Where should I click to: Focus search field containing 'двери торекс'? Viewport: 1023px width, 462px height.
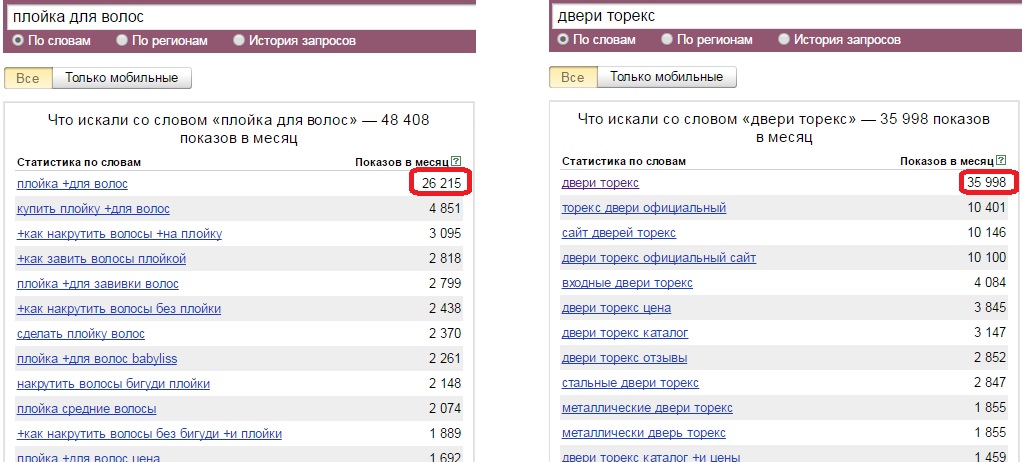pyautogui.click(x=787, y=17)
